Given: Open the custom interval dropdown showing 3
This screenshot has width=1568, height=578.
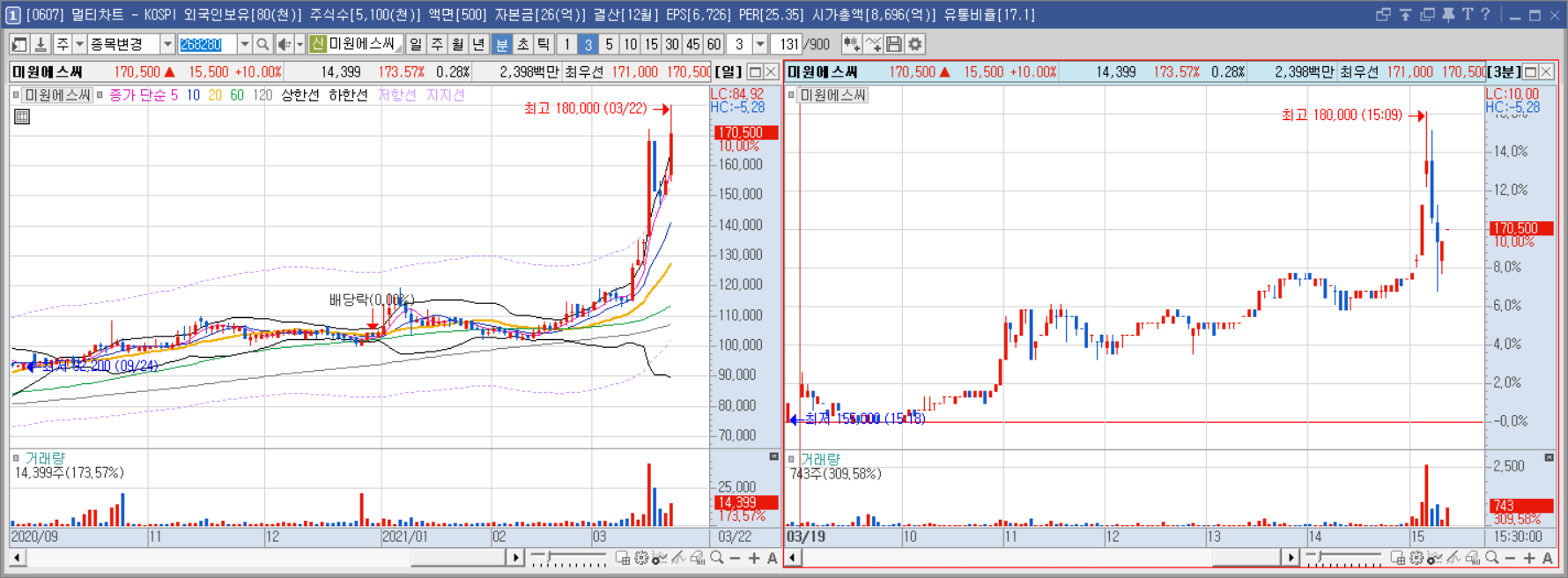Looking at the screenshot, I should click(x=759, y=44).
